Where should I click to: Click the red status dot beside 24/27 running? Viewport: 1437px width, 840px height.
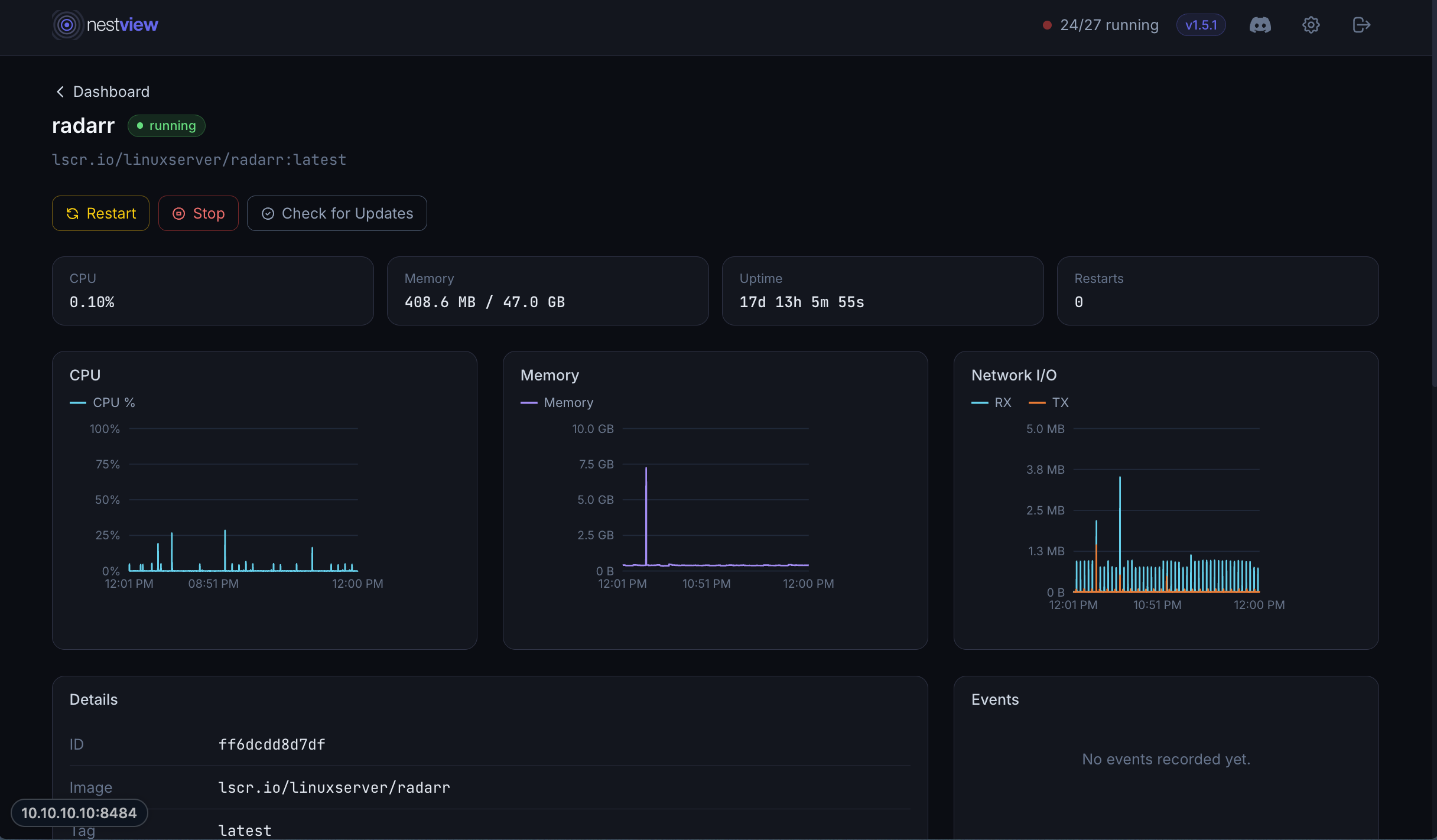(1047, 25)
